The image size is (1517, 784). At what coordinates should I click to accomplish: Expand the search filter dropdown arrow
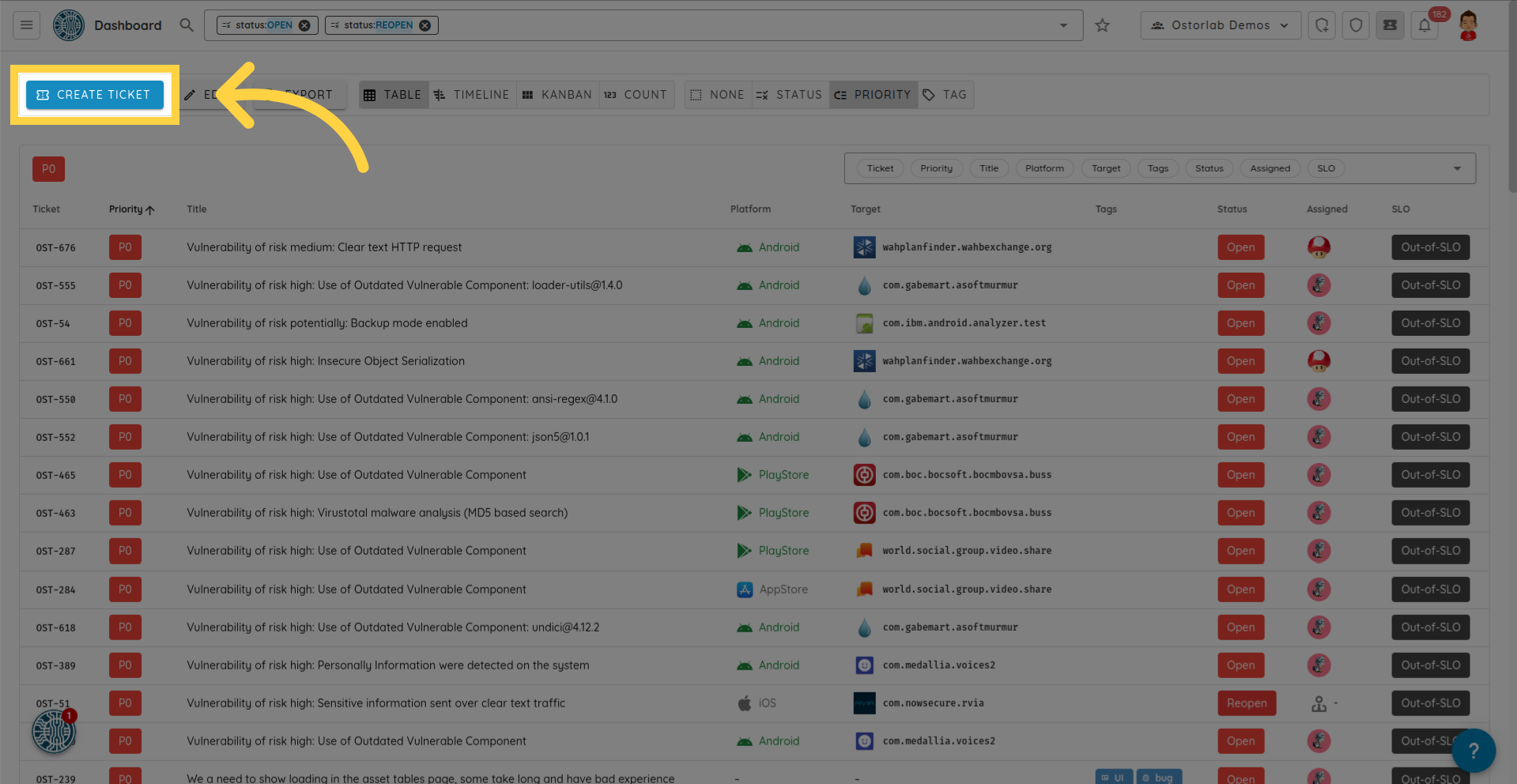(x=1063, y=25)
